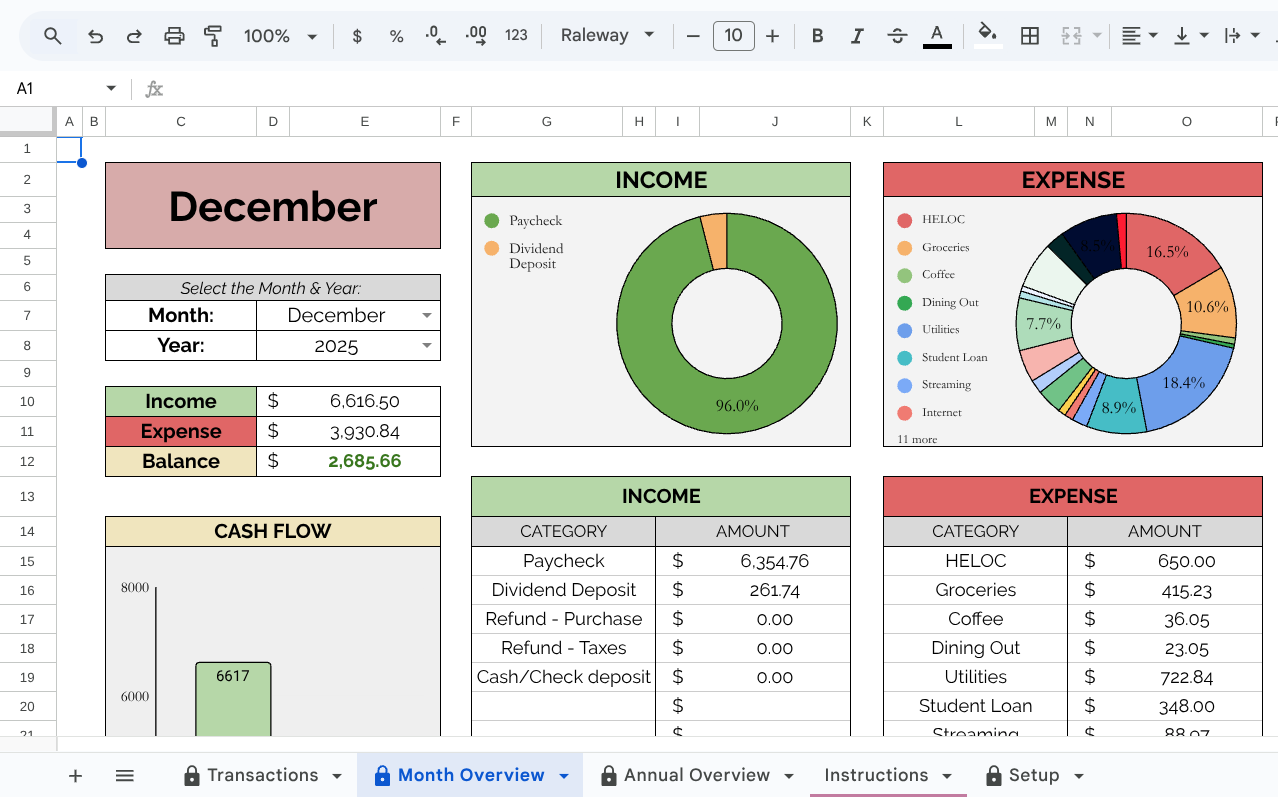1278x797 pixels.
Task: Click the font size input field
Action: [x=733, y=36]
